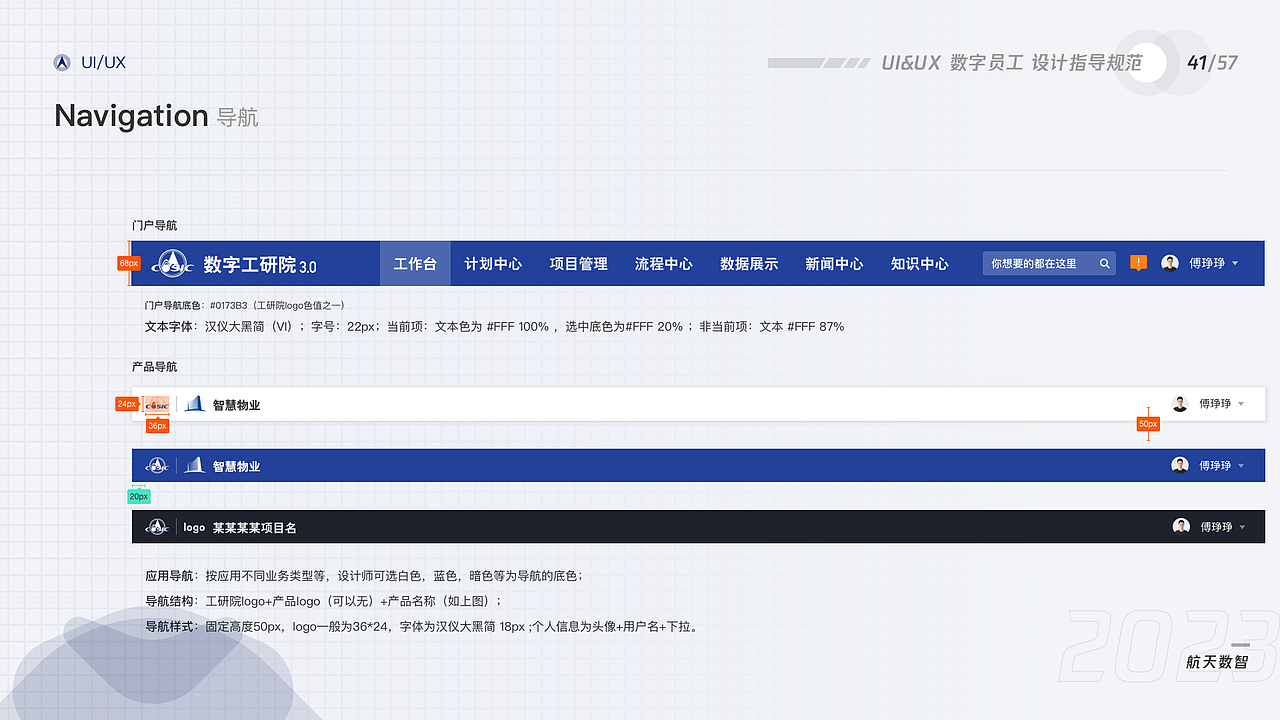Click the CASC logo in the dark navigation bar
The height and width of the screenshot is (720, 1280).
click(156, 527)
